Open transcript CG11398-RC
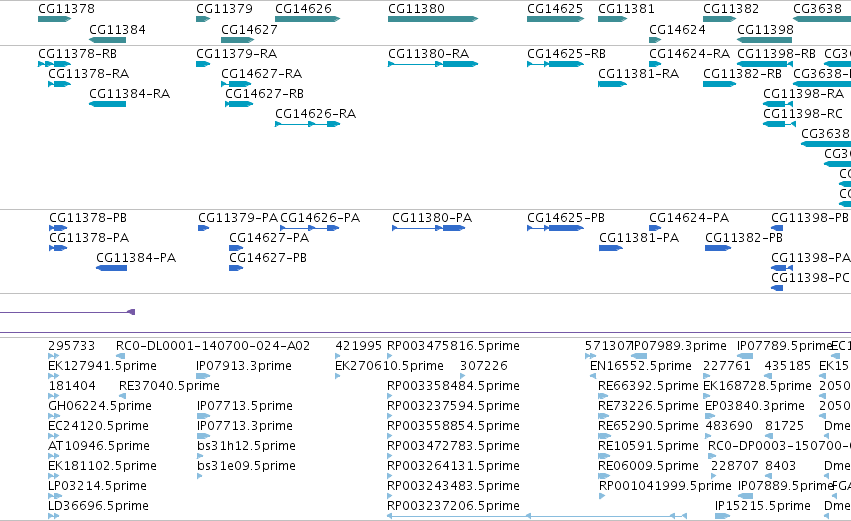 (803, 114)
